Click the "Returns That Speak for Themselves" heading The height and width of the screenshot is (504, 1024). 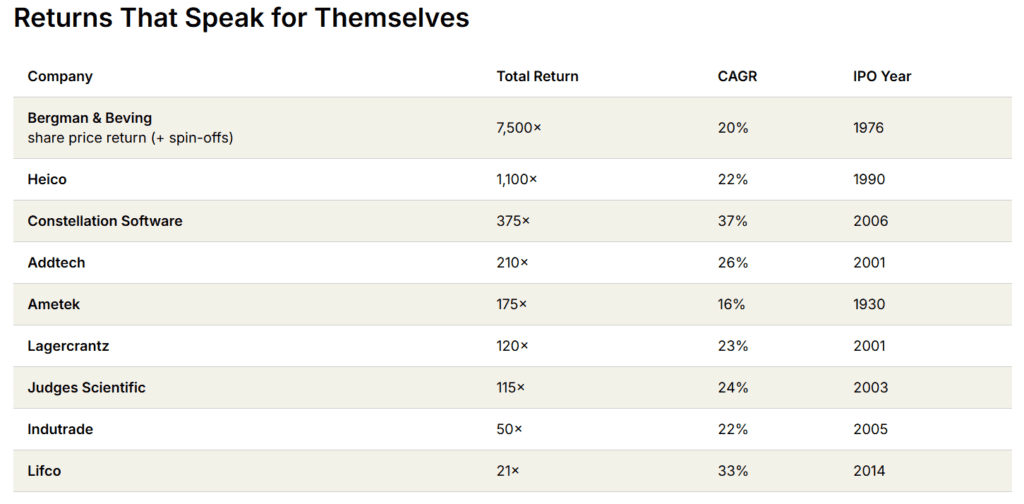tap(241, 18)
